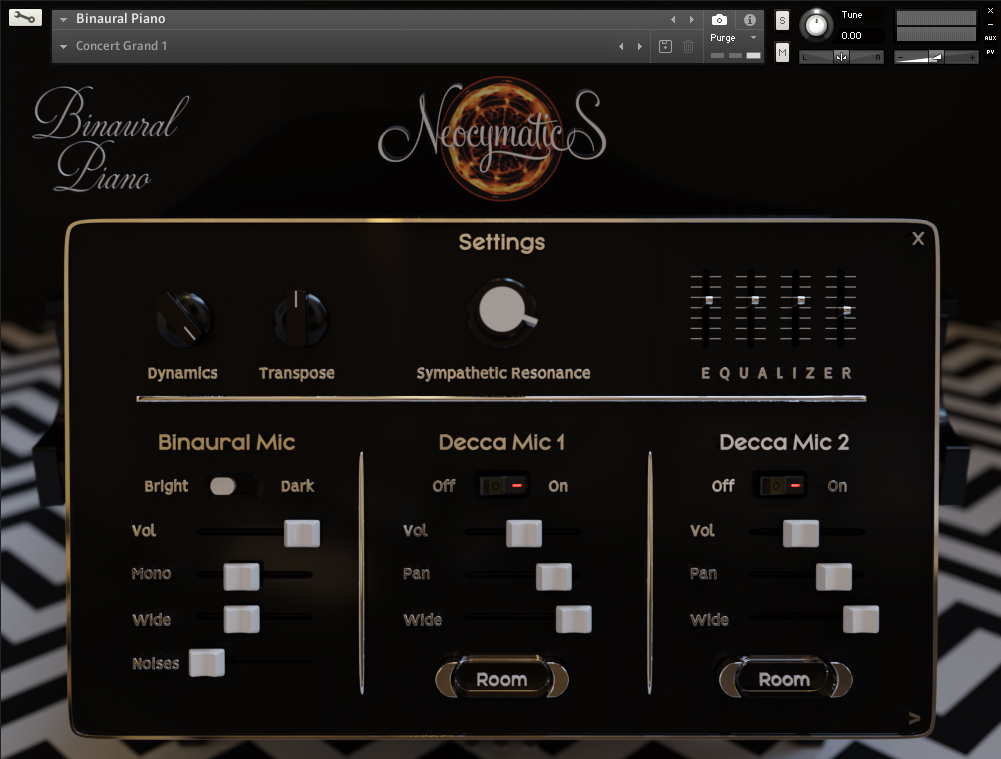Screen dimensions: 1001x759
Task: Toggle the PV button
Action: [990, 52]
